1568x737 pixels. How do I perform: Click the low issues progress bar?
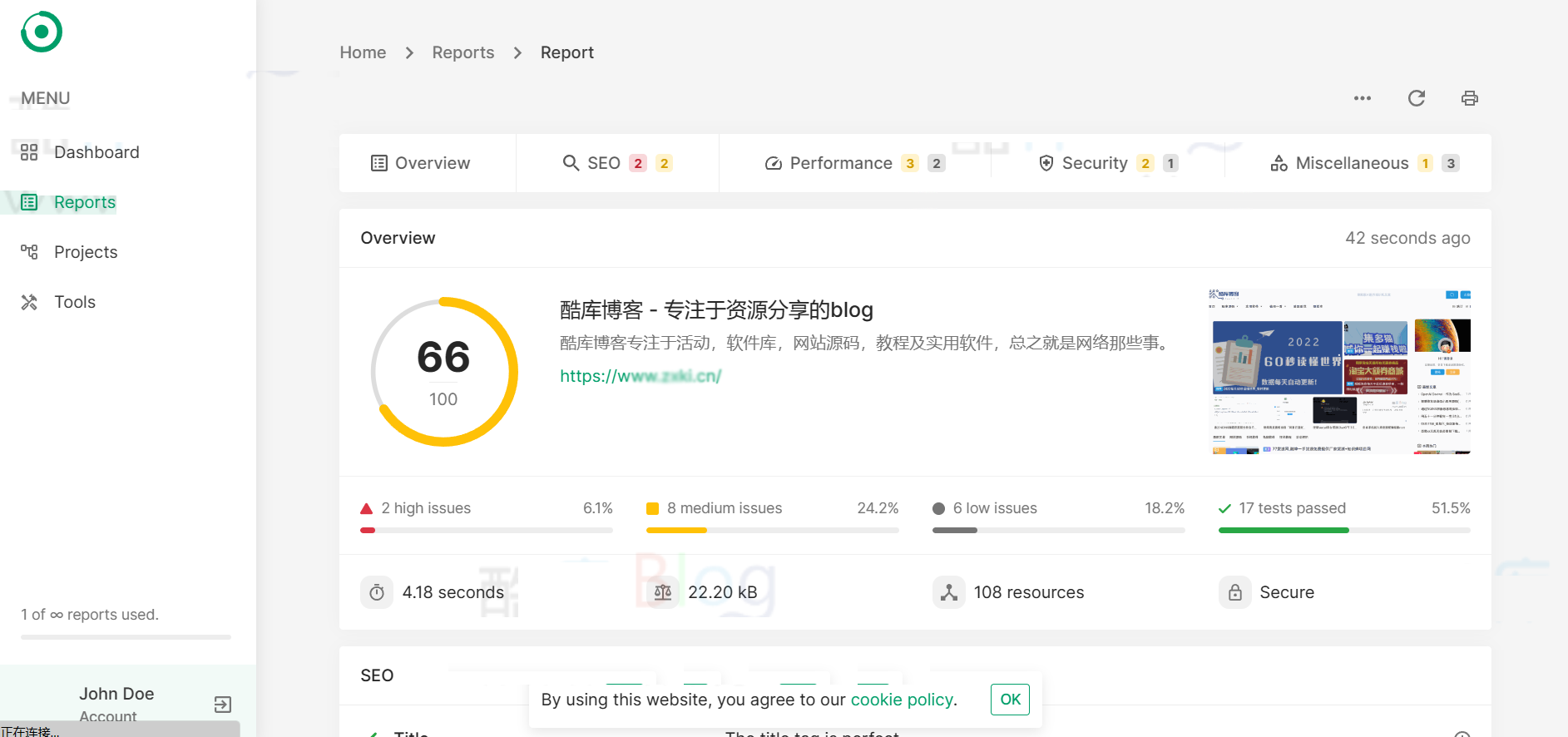(x=1059, y=530)
